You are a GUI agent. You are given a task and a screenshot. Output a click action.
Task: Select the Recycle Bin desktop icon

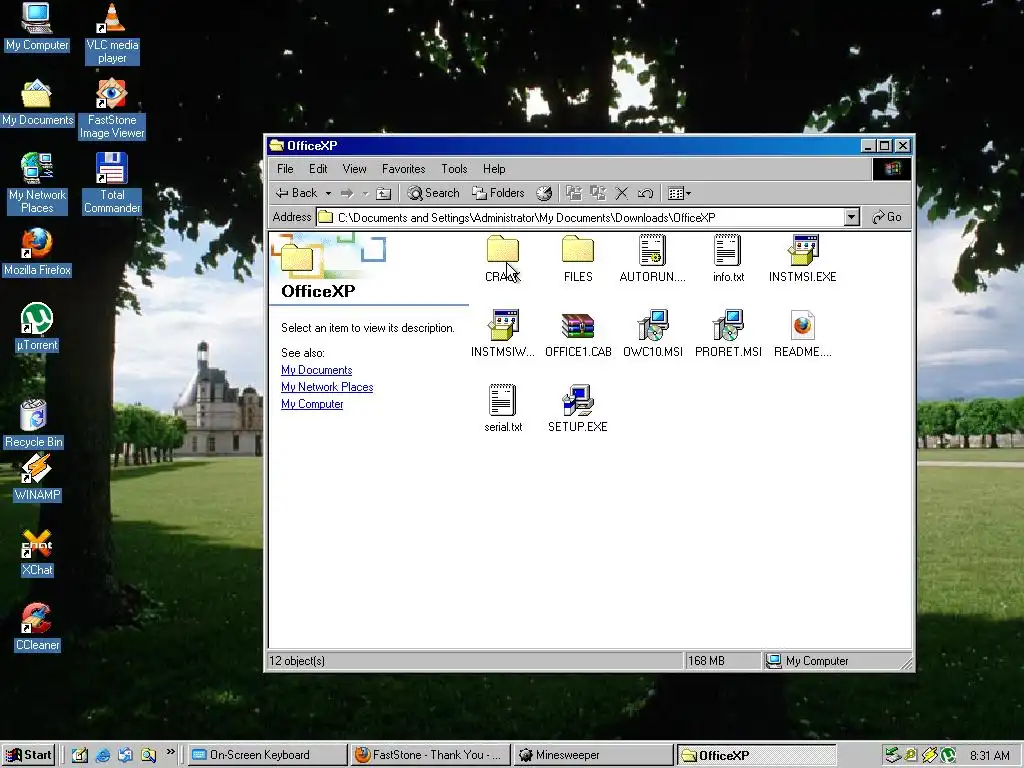tap(34, 424)
